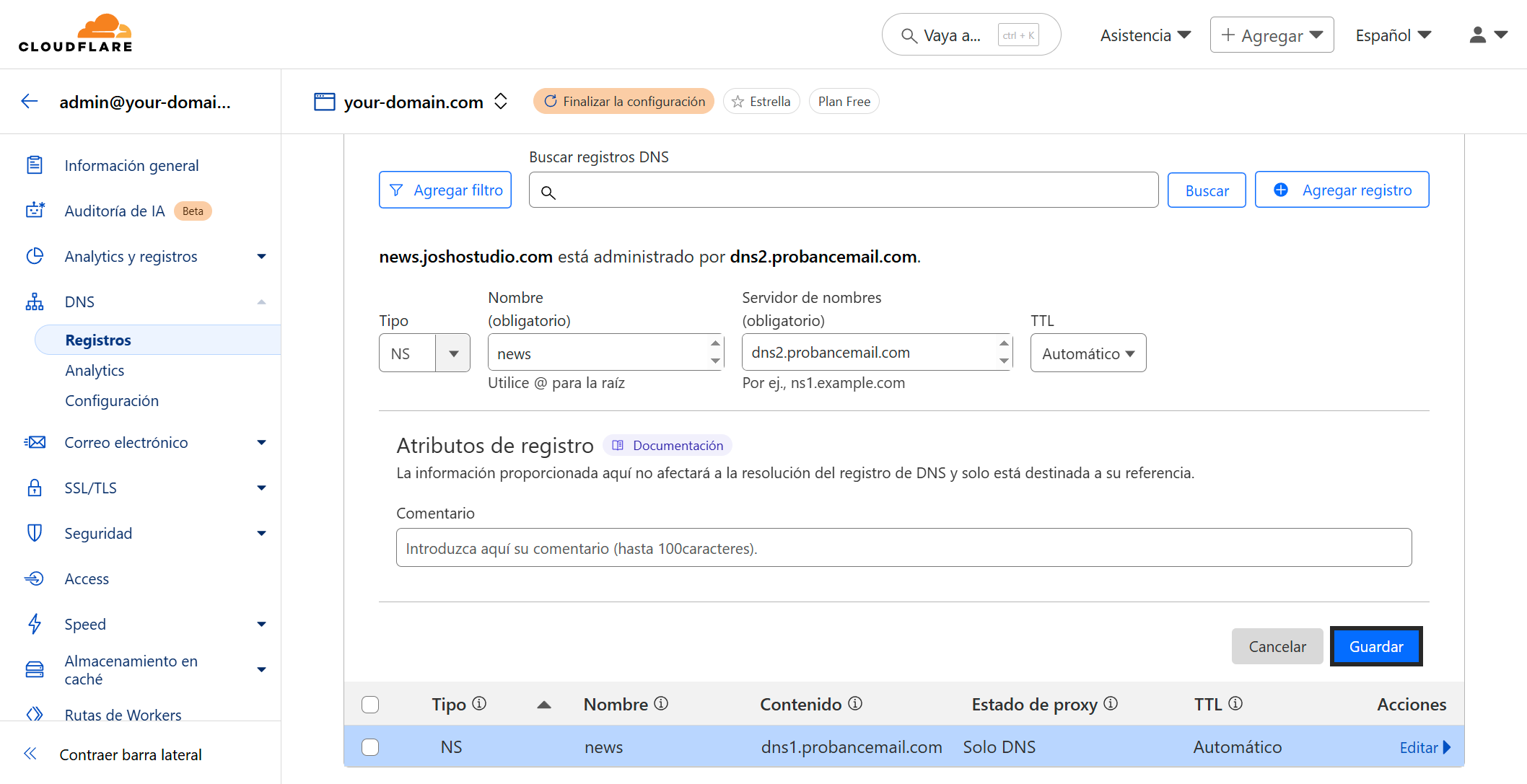Image resolution: width=1527 pixels, height=784 pixels.
Task: Click the Rutas de Workers icon
Action: pyautogui.click(x=35, y=714)
